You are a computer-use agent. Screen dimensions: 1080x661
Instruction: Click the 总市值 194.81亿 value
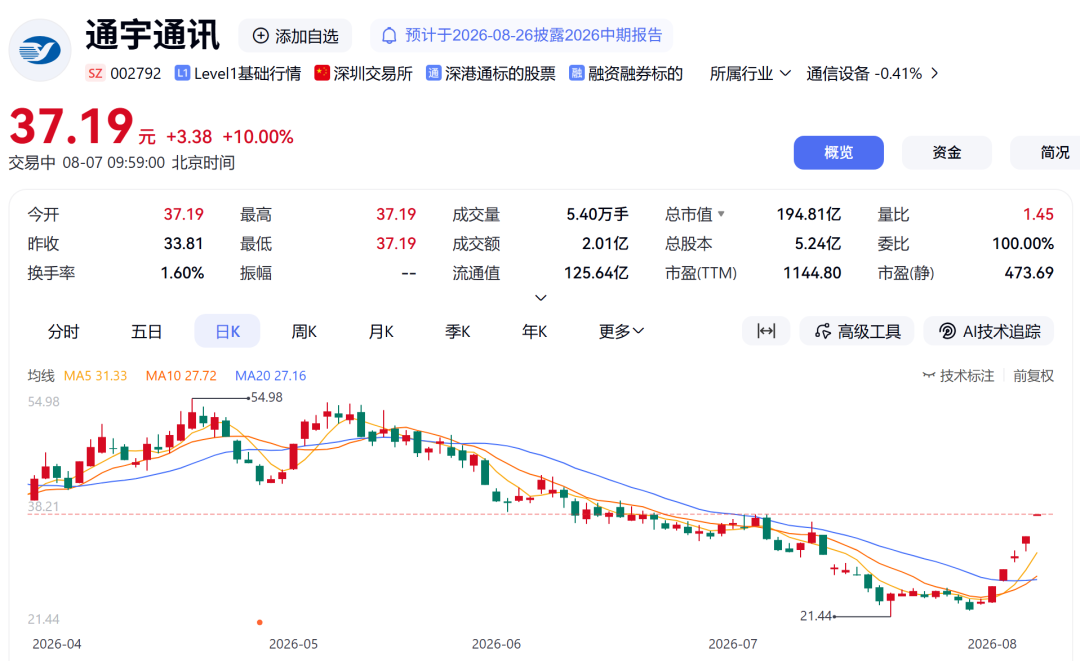point(809,214)
